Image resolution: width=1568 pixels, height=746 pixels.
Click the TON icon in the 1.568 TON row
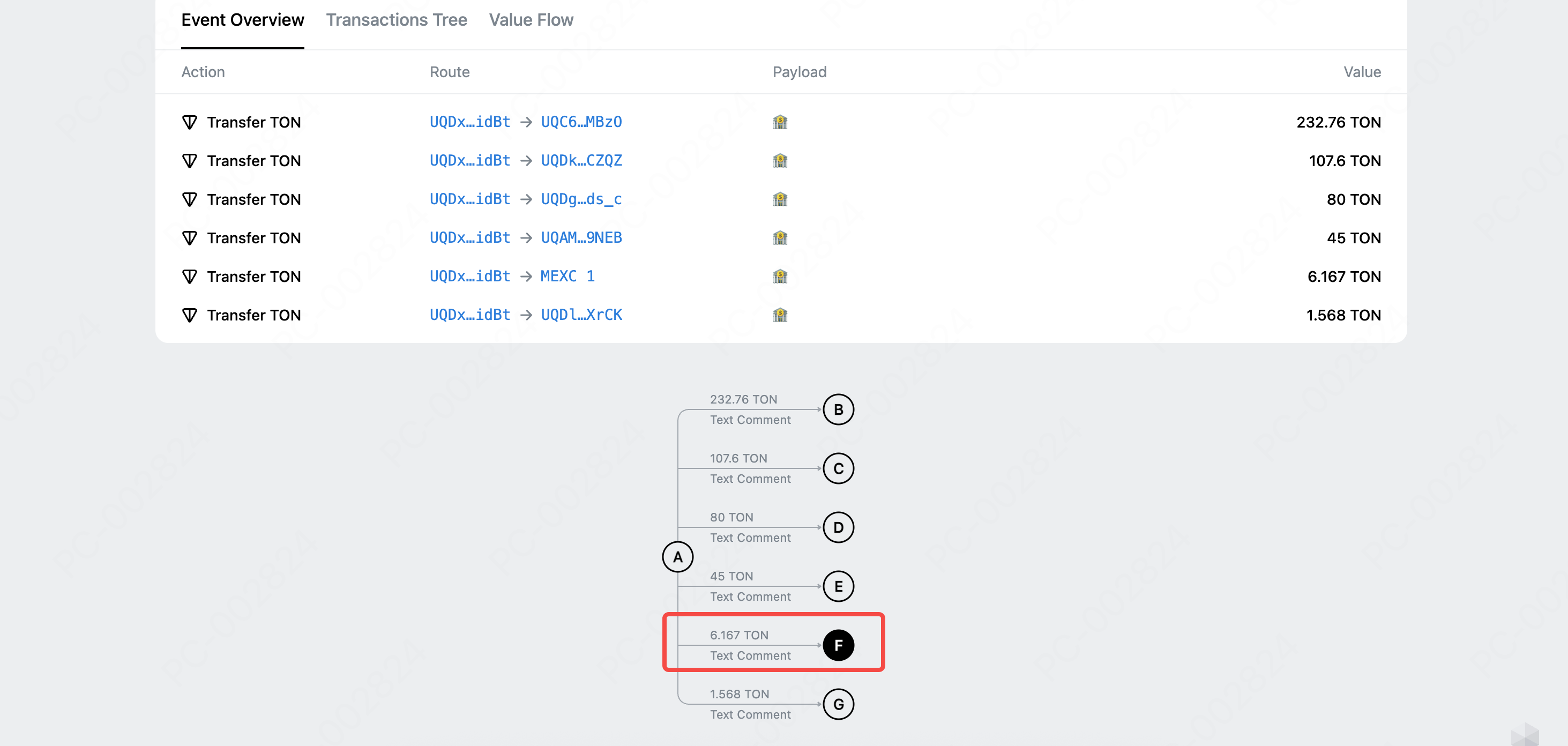(189, 315)
